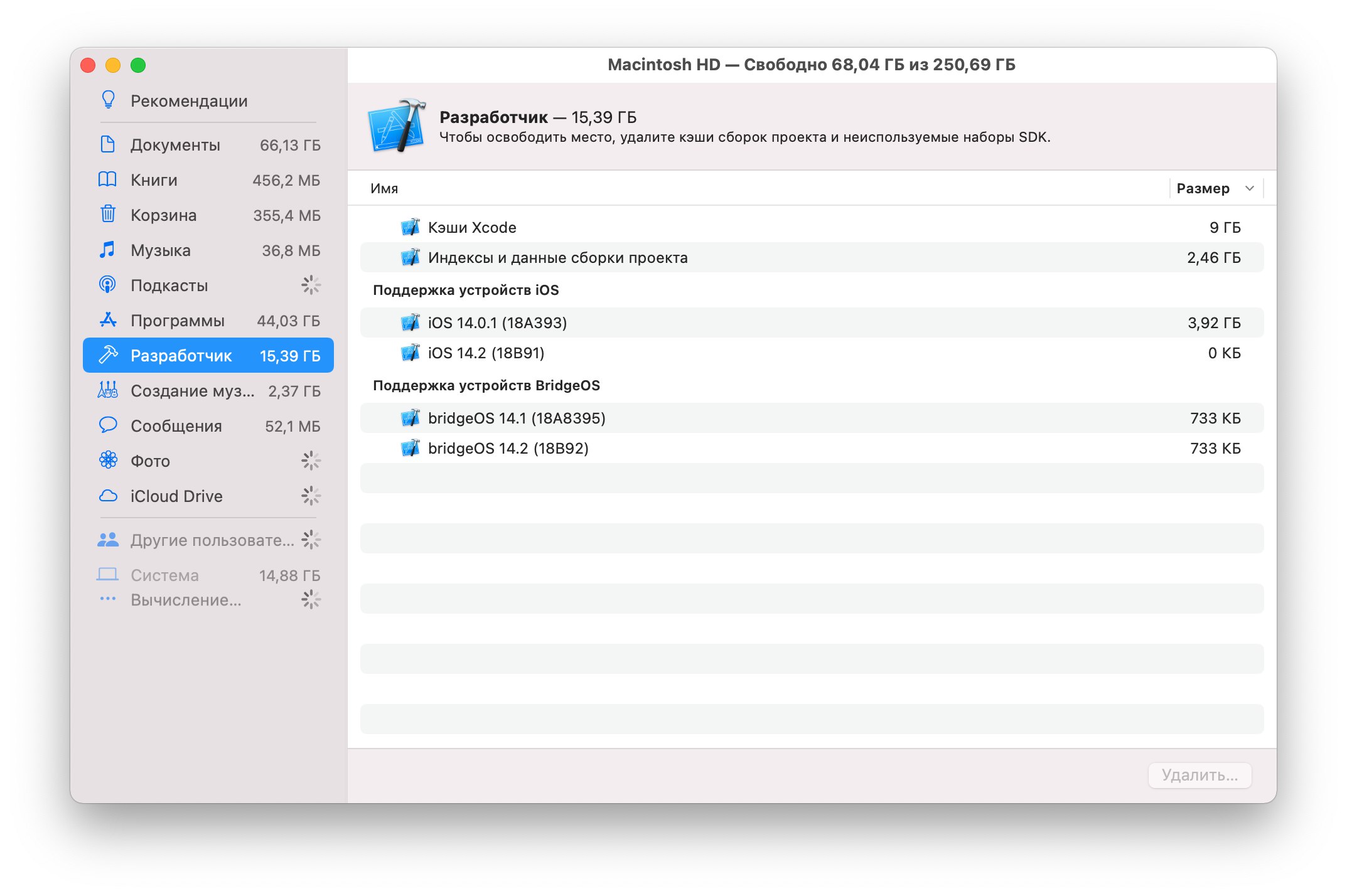Click the Корзина trash icon

pyautogui.click(x=108, y=215)
